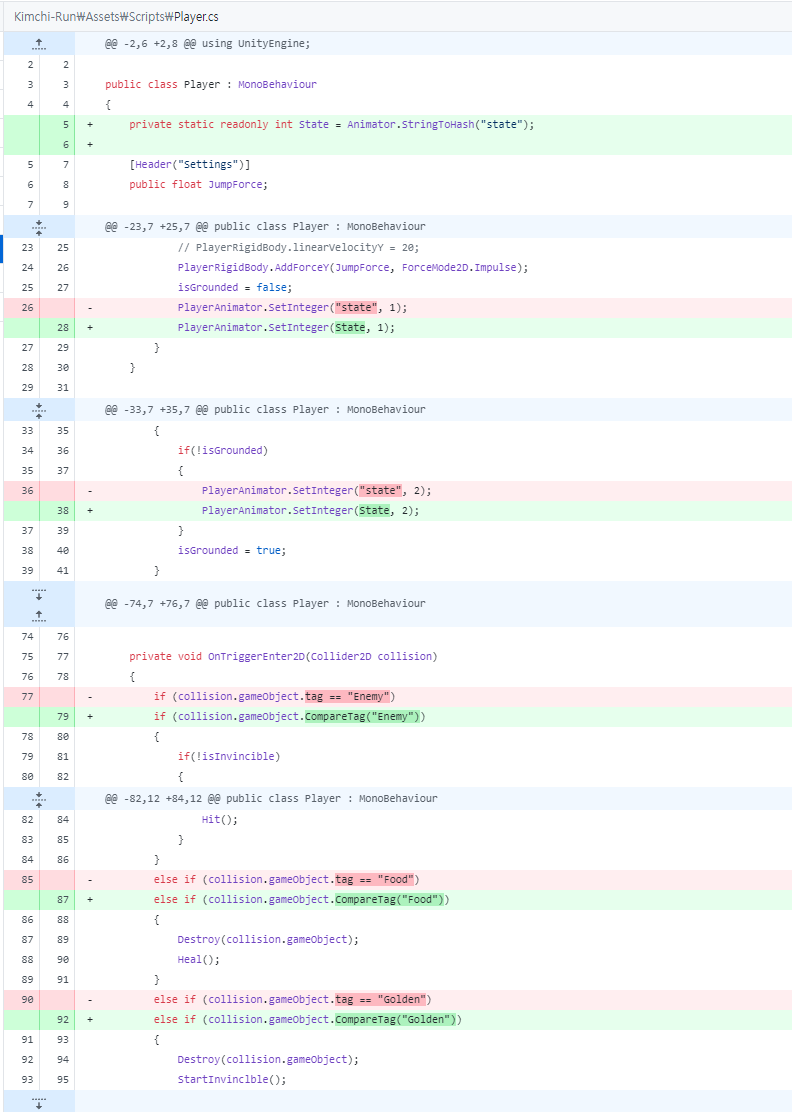Click removed line 'SetInteger("state", 1)'
The height and width of the screenshot is (1112, 792).
pos(292,308)
